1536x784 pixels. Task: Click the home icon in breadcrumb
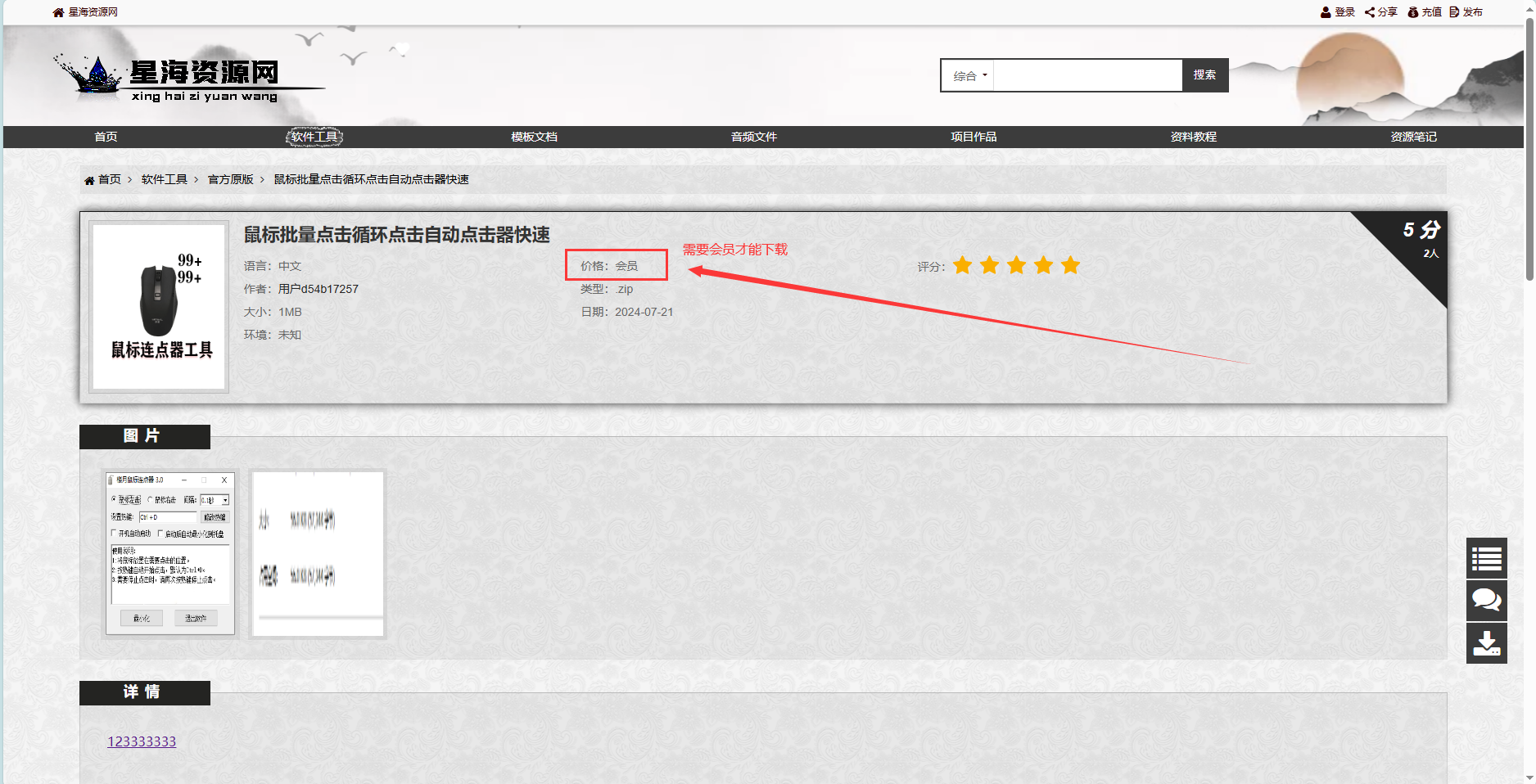point(89,180)
